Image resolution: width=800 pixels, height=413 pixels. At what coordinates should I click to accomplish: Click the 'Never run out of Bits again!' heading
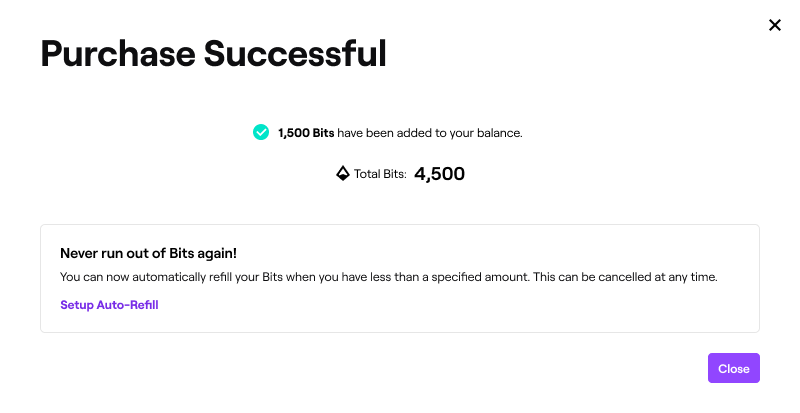click(148, 253)
